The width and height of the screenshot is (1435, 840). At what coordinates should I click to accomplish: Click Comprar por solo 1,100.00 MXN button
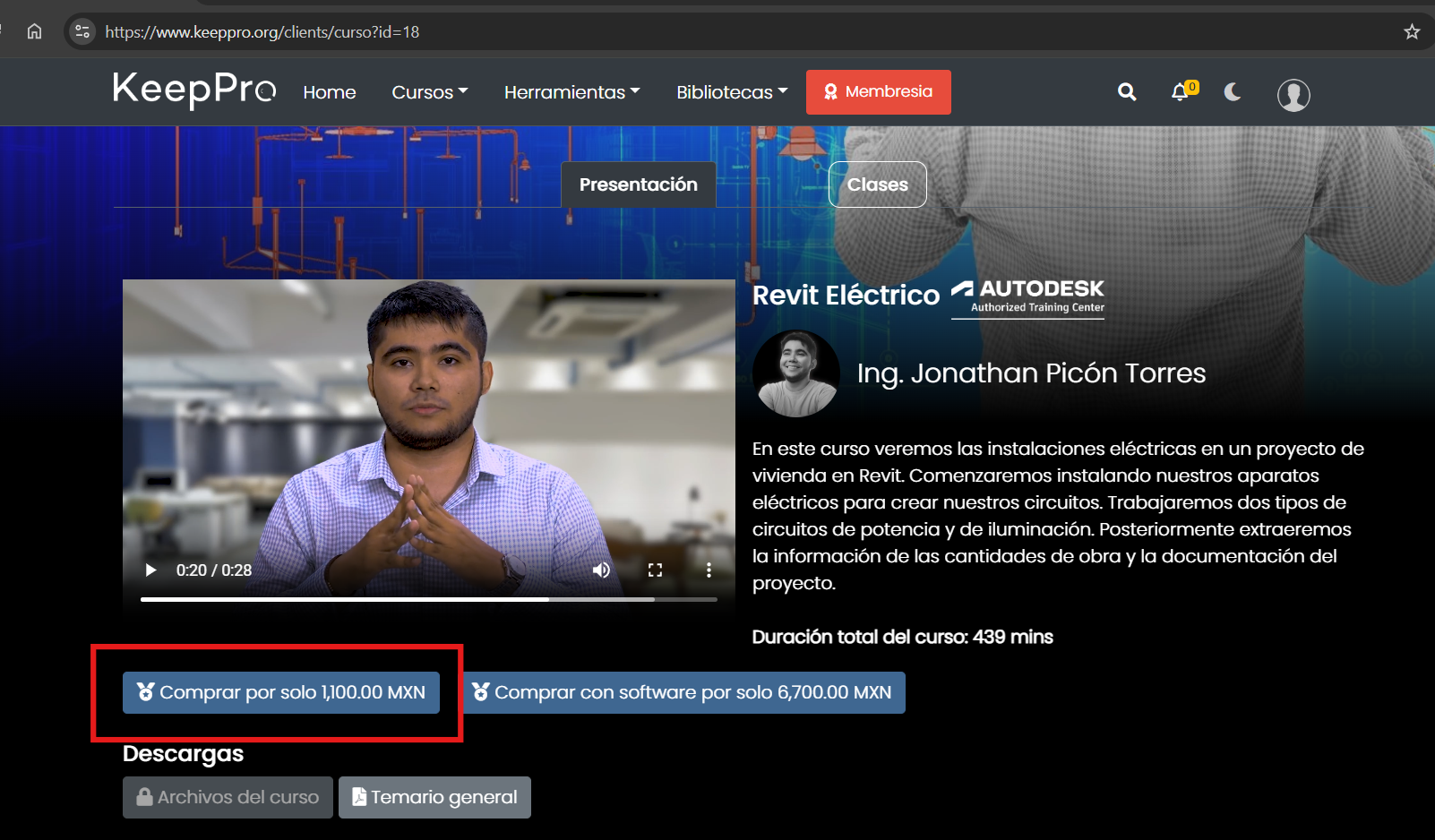281,692
